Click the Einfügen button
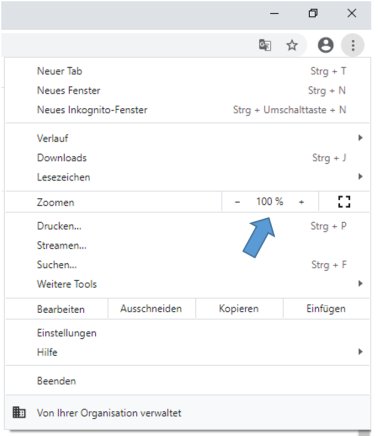Image resolution: width=380 pixels, height=436 pixels. coord(326,309)
